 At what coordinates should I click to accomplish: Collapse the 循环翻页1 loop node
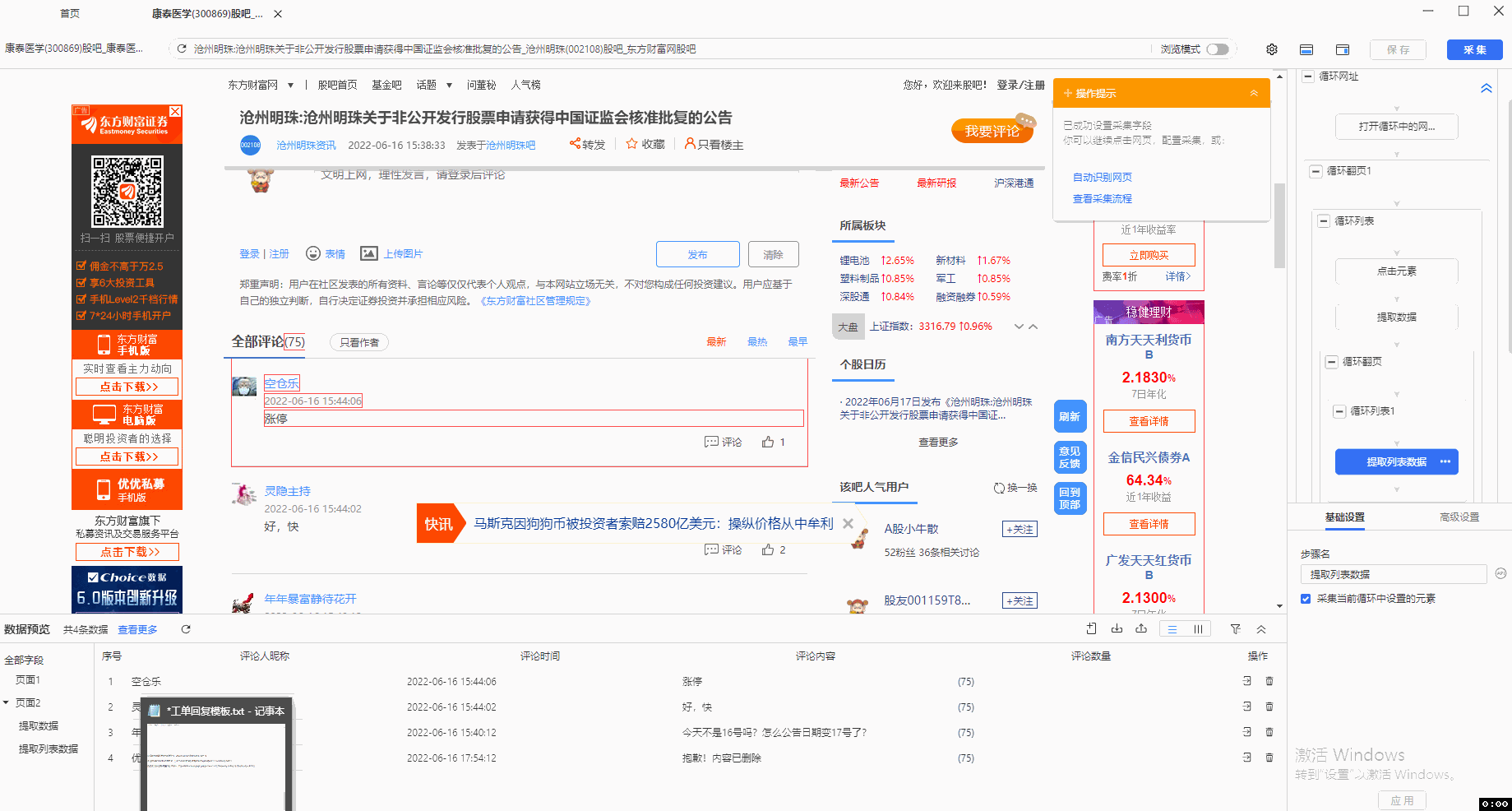(1316, 171)
